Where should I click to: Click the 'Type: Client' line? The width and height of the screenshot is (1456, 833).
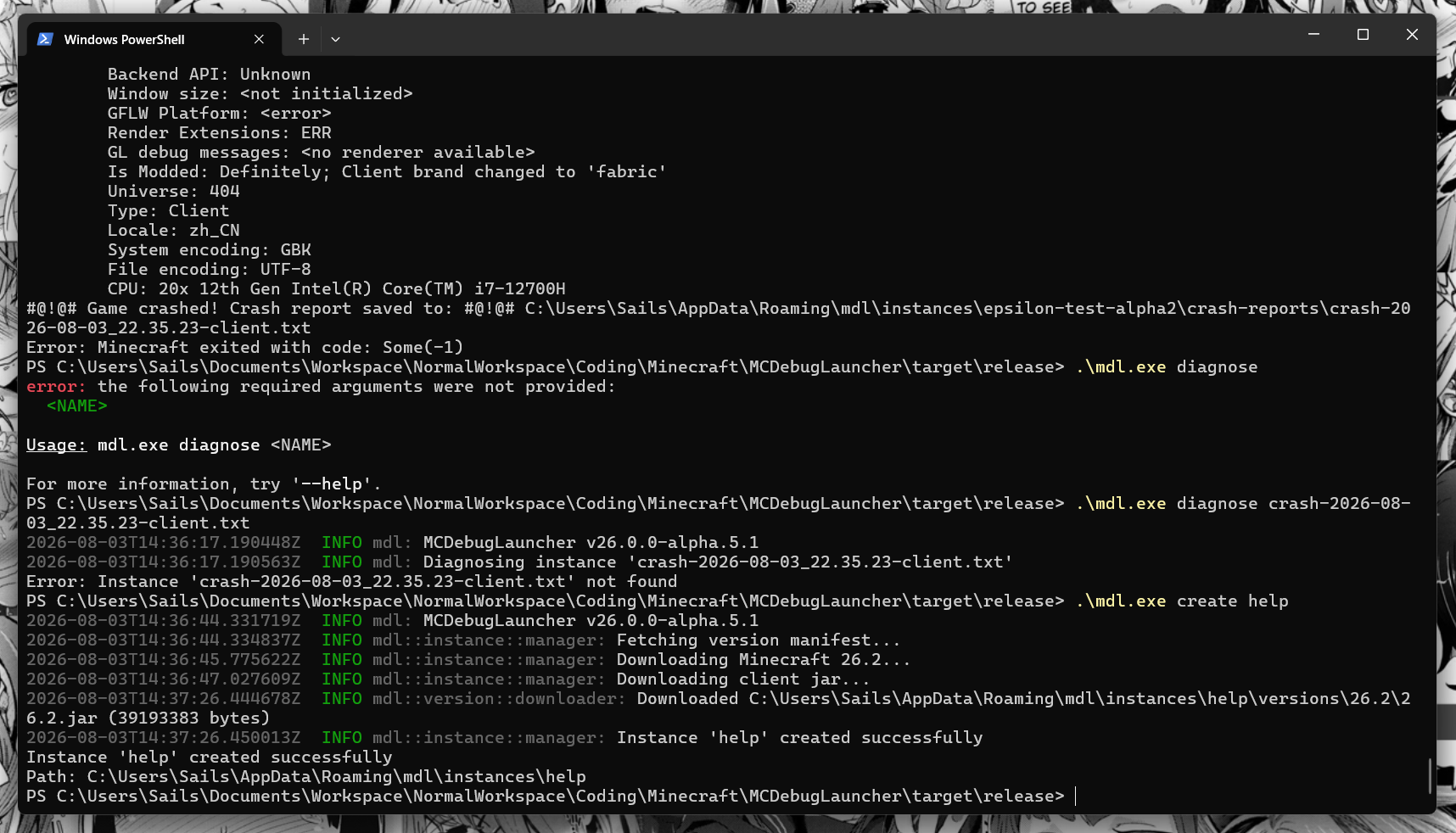click(x=168, y=211)
